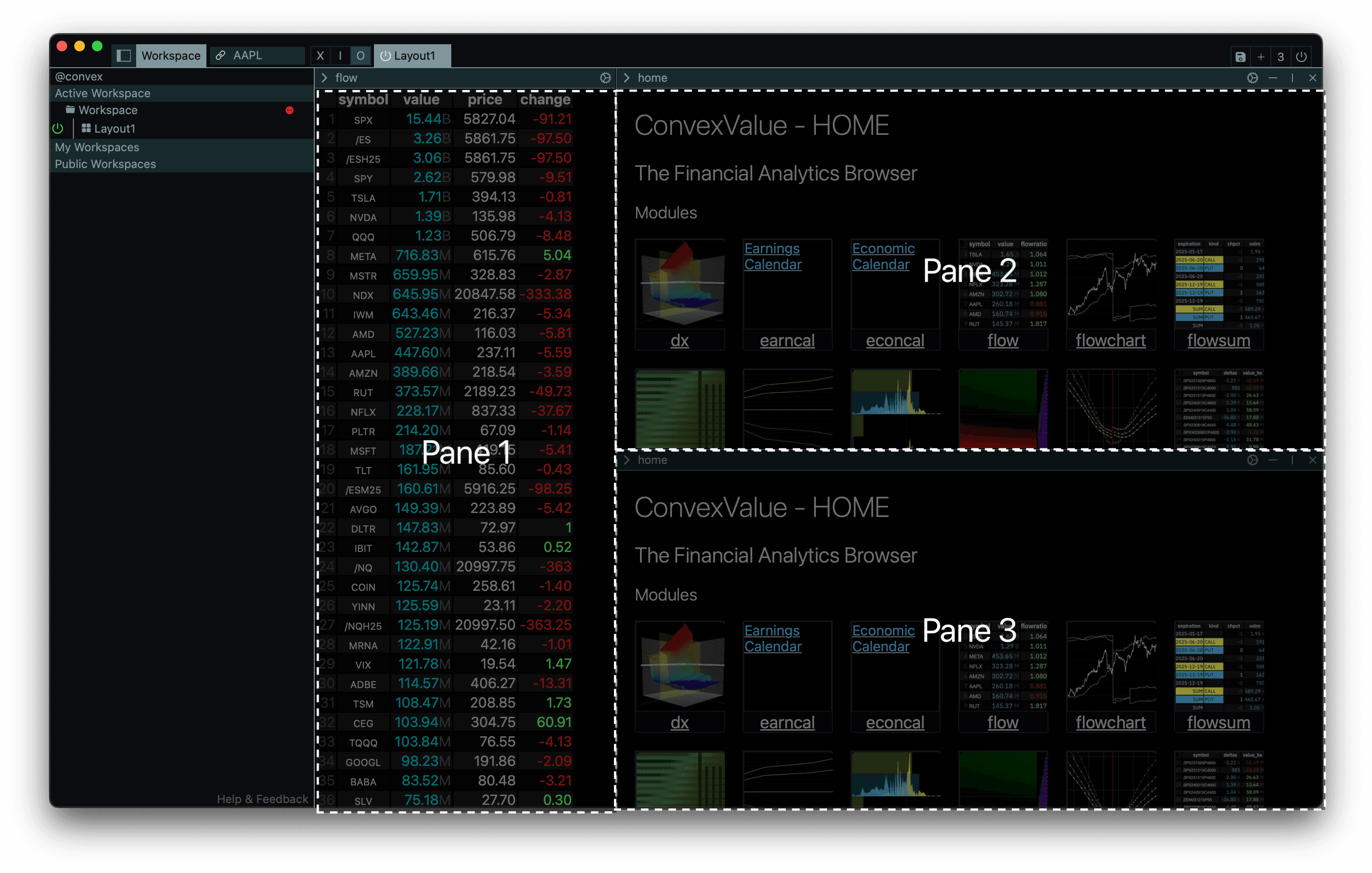The height and width of the screenshot is (873, 1372).
Task: Toggle the sidebar panel icon beside Workspace
Action: [x=124, y=56]
